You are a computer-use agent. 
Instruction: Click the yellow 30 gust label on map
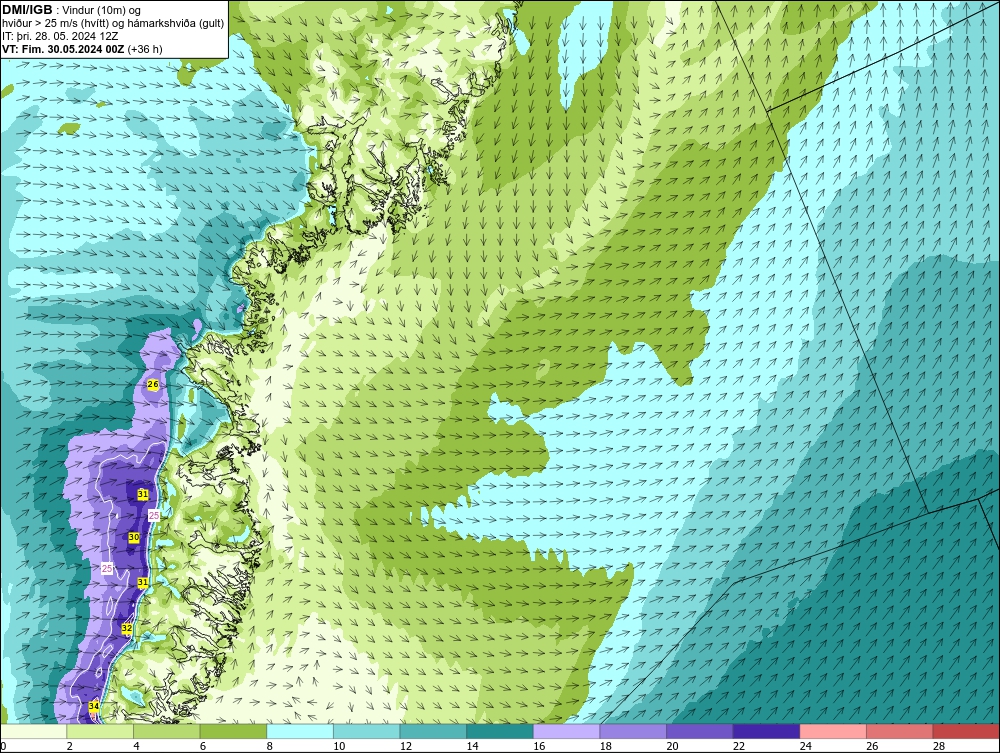[134, 537]
